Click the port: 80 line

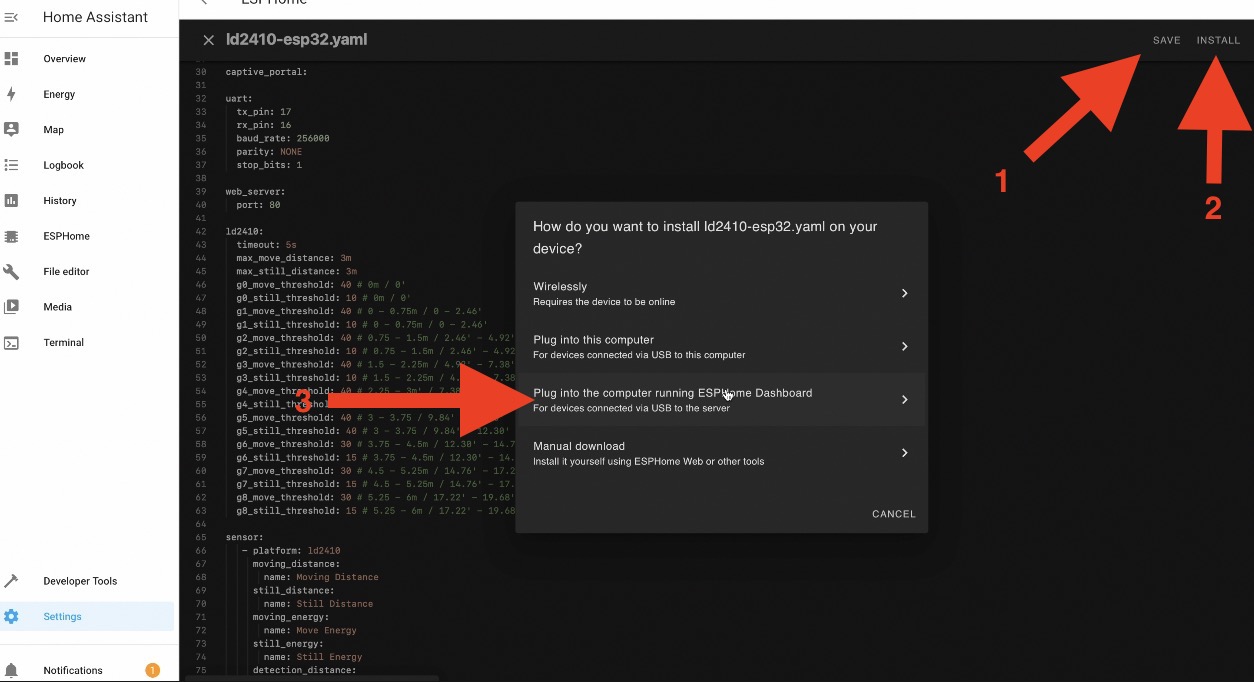click(x=258, y=205)
